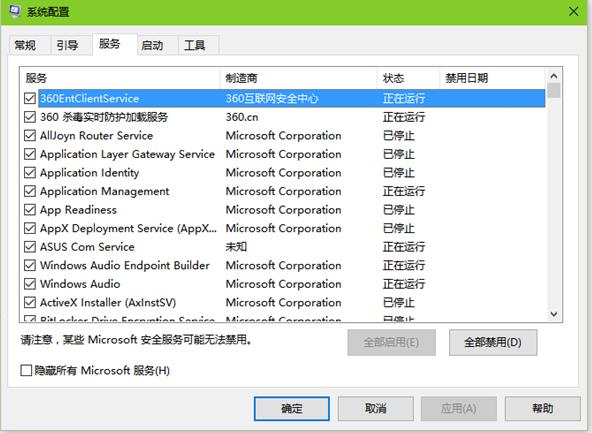Click the 应用(A) button
This screenshot has height=433, width=592.
click(459, 408)
